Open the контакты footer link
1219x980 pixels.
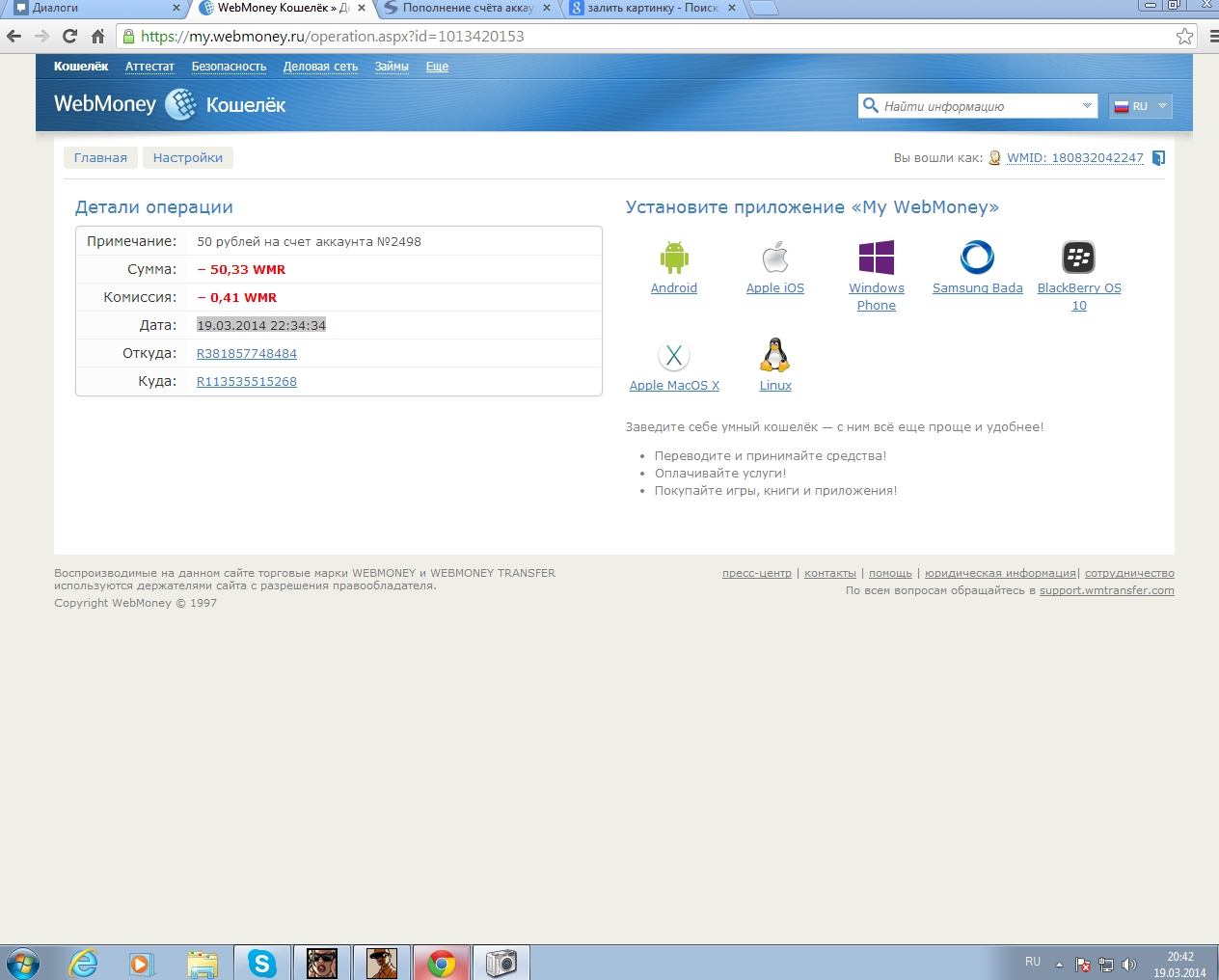pos(830,573)
